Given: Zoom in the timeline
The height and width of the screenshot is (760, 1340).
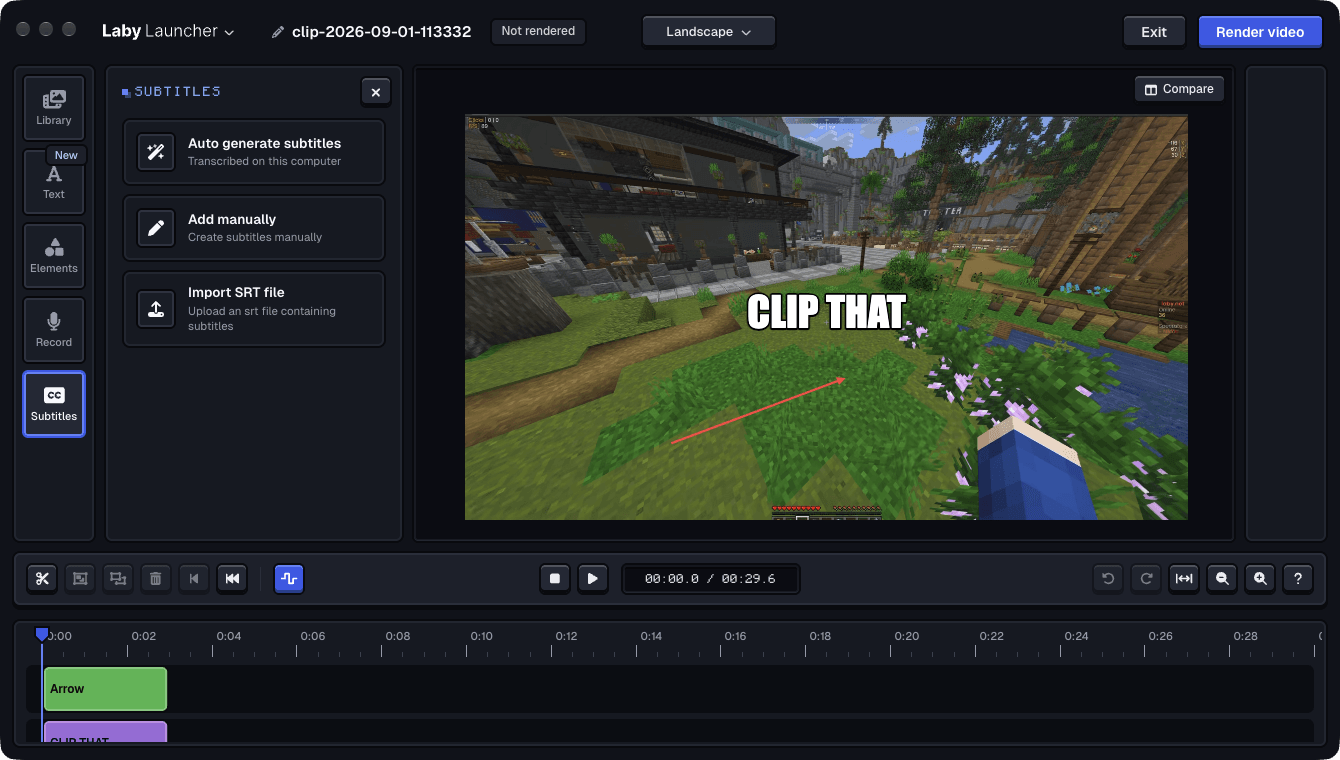Looking at the screenshot, I should pos(1260,578).
